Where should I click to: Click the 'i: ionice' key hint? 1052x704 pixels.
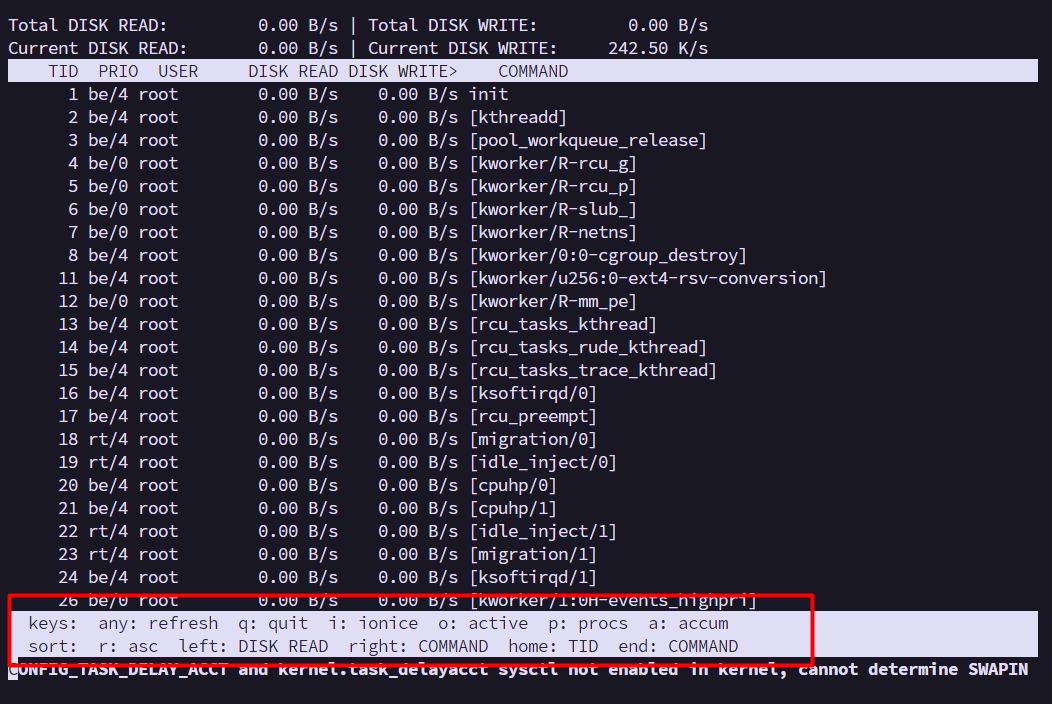[x=373, y=623]
